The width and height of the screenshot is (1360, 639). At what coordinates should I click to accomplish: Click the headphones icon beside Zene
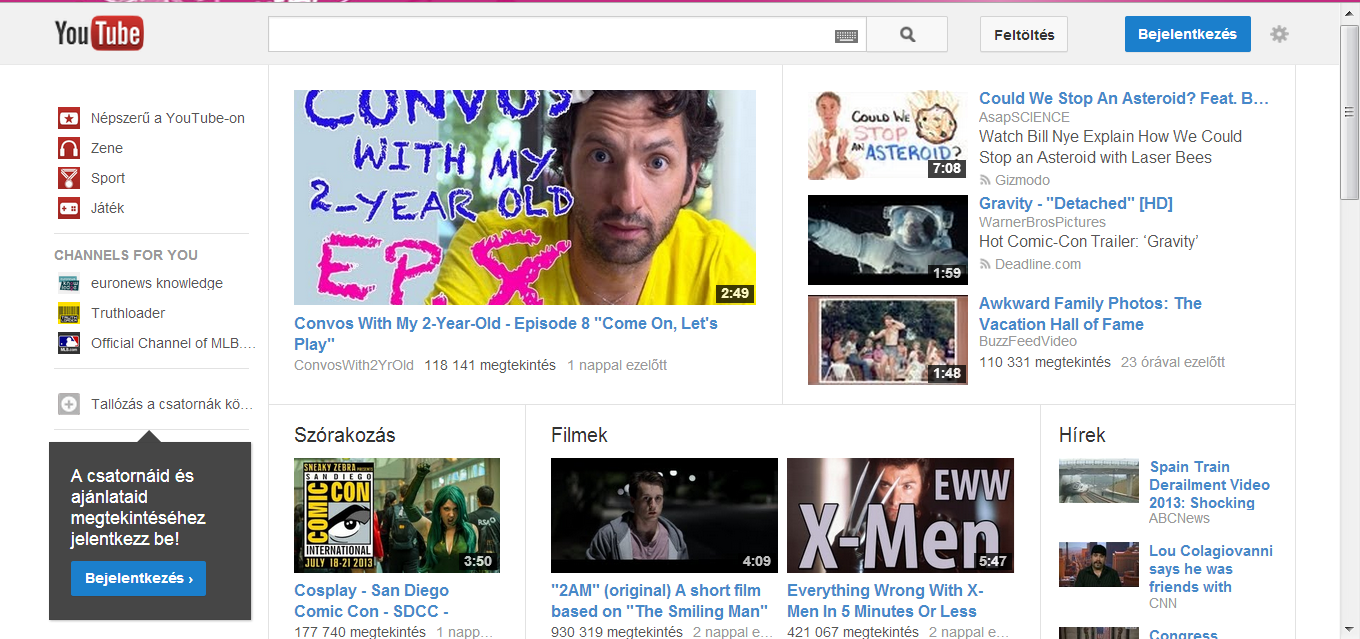pyautogui.click(x=69, y=148)
